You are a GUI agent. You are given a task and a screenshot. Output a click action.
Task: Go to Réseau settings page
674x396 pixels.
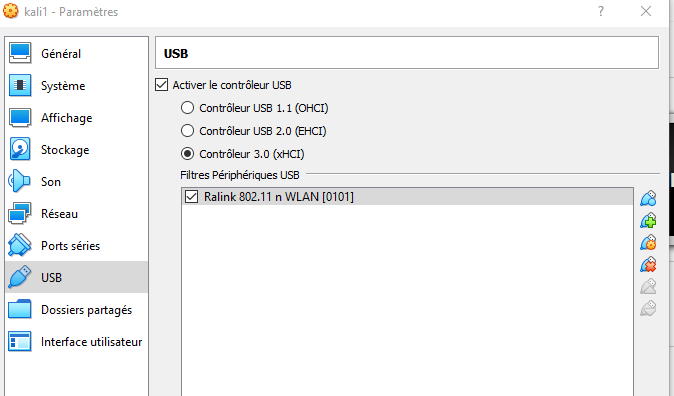[77, 214]
